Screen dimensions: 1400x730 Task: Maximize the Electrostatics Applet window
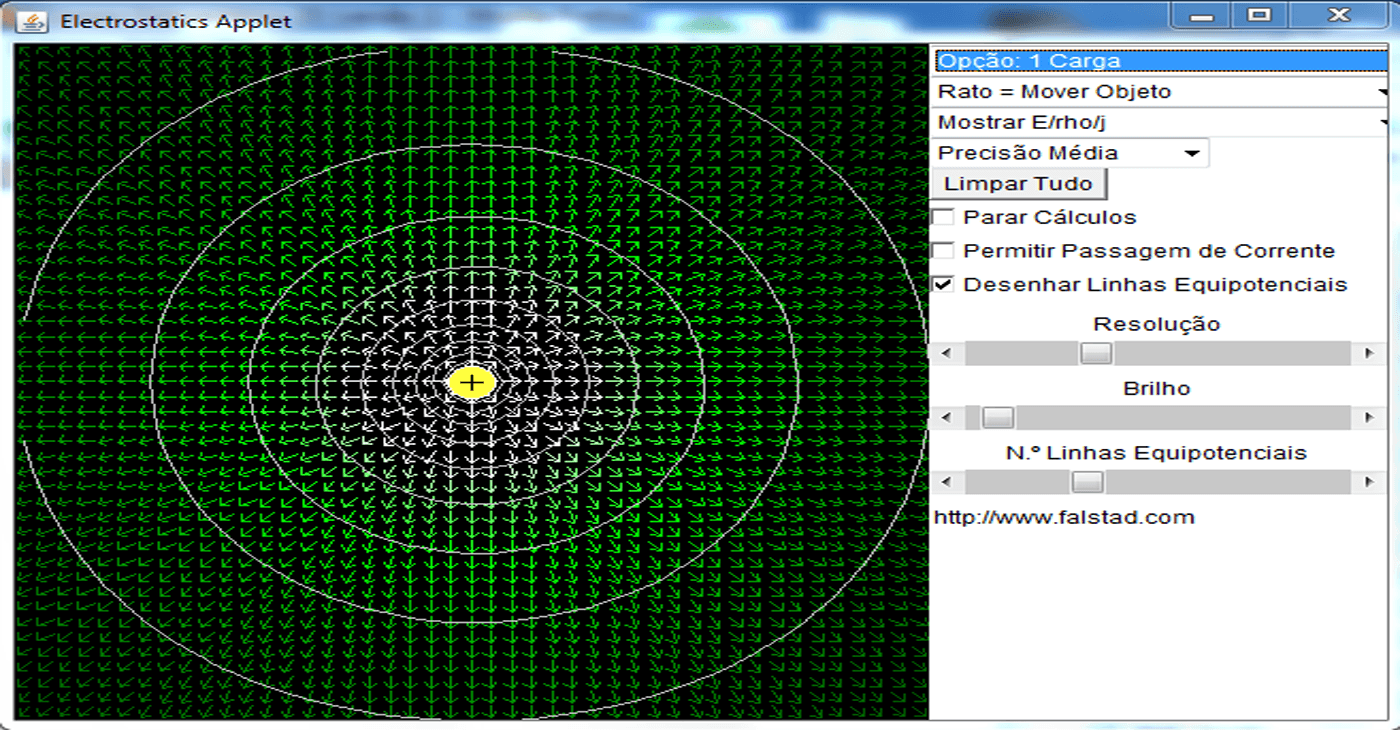coord(1259,16)
